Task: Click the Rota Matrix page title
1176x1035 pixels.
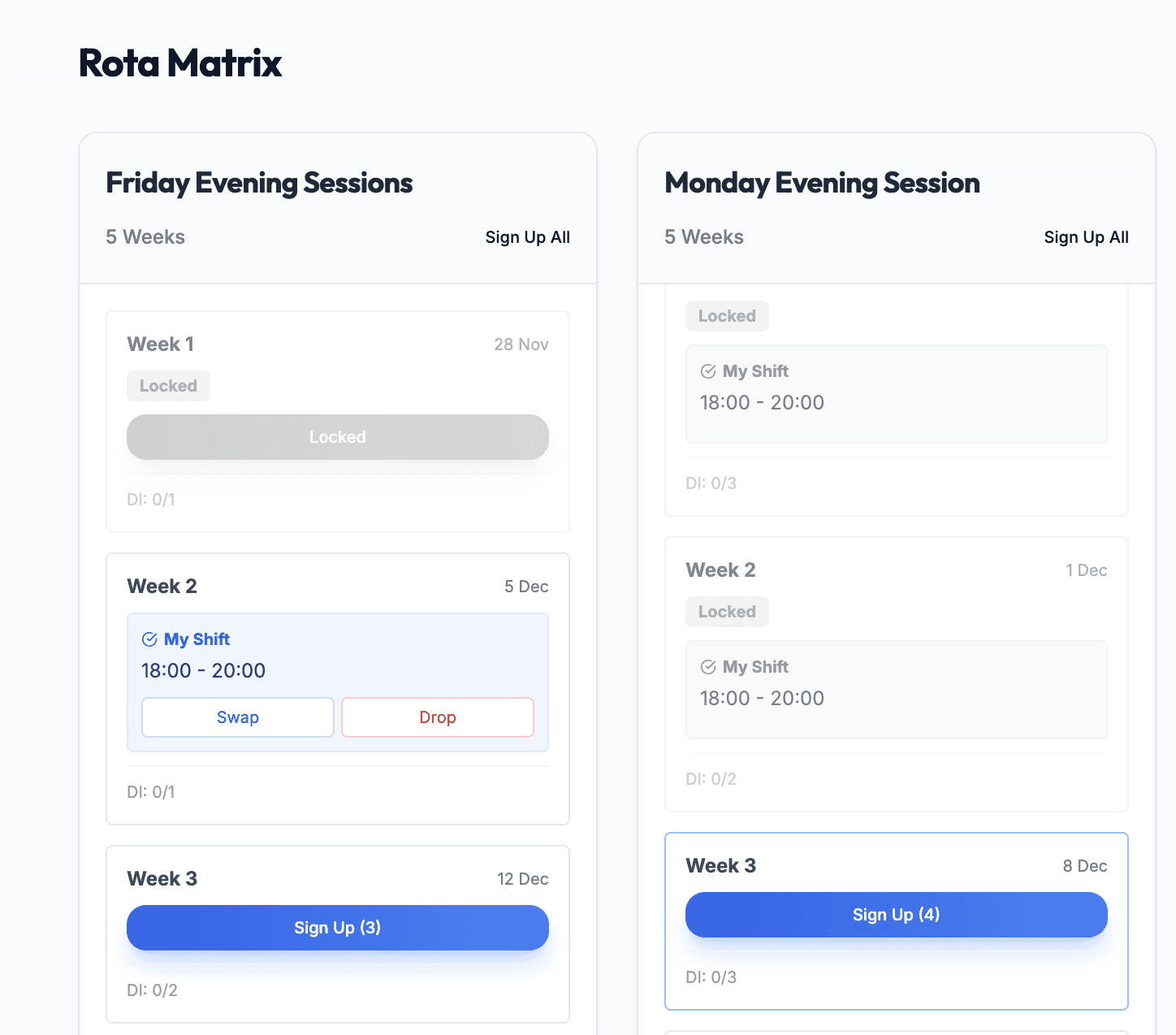Action: pyautogui.click(x=180, y=63)
